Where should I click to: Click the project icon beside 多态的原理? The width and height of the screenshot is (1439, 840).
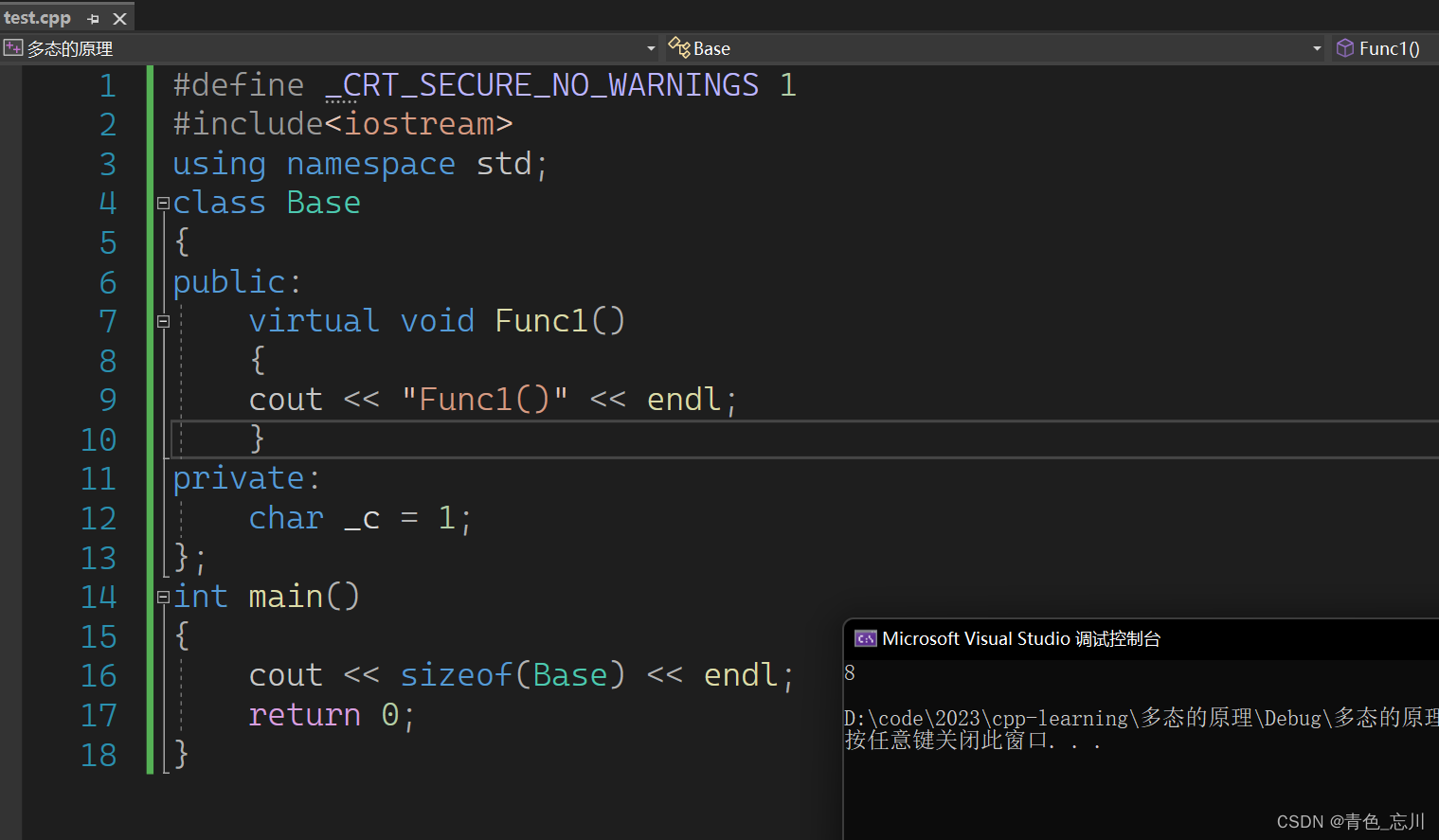13,47
